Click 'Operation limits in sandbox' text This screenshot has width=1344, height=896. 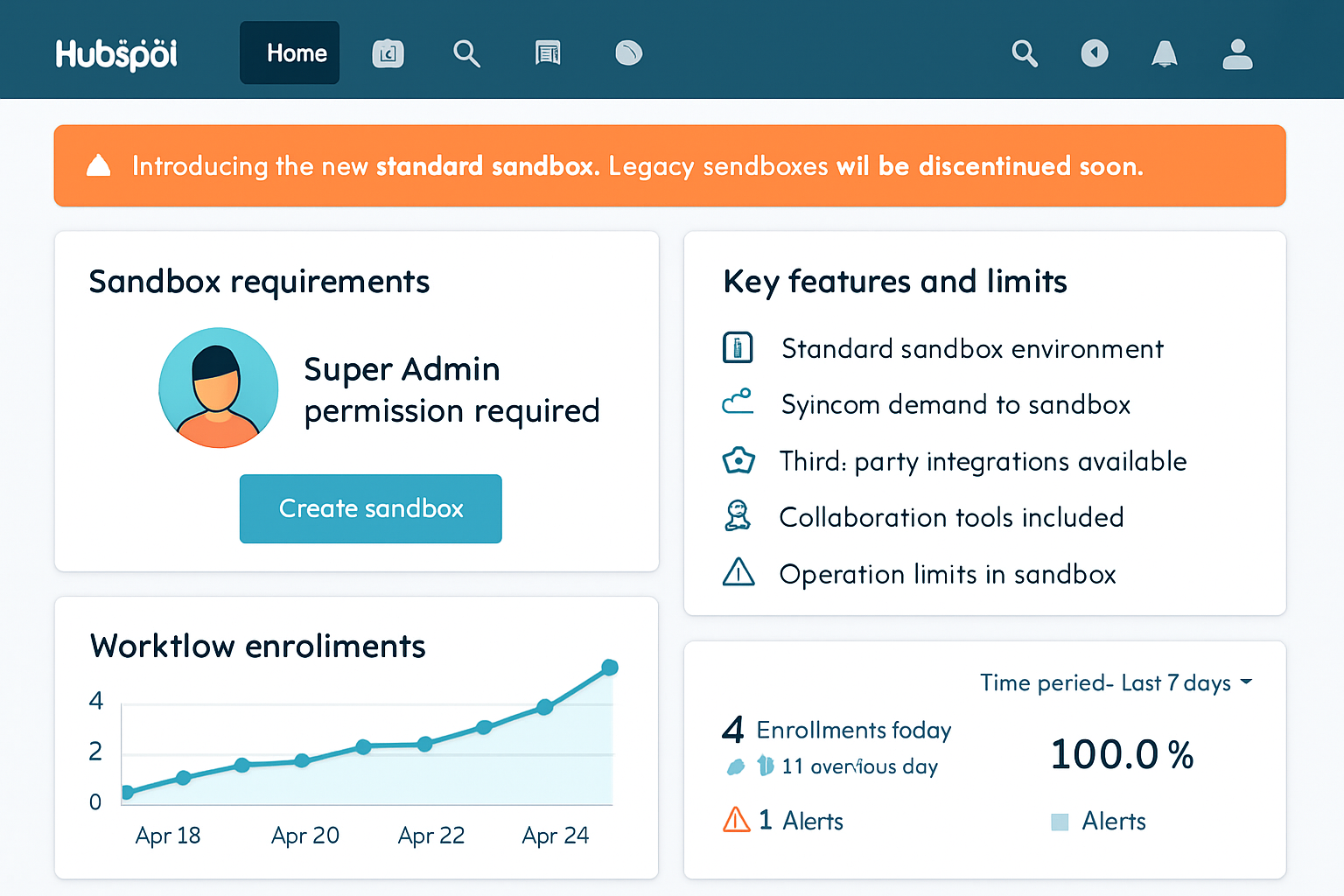pos(948,574)
